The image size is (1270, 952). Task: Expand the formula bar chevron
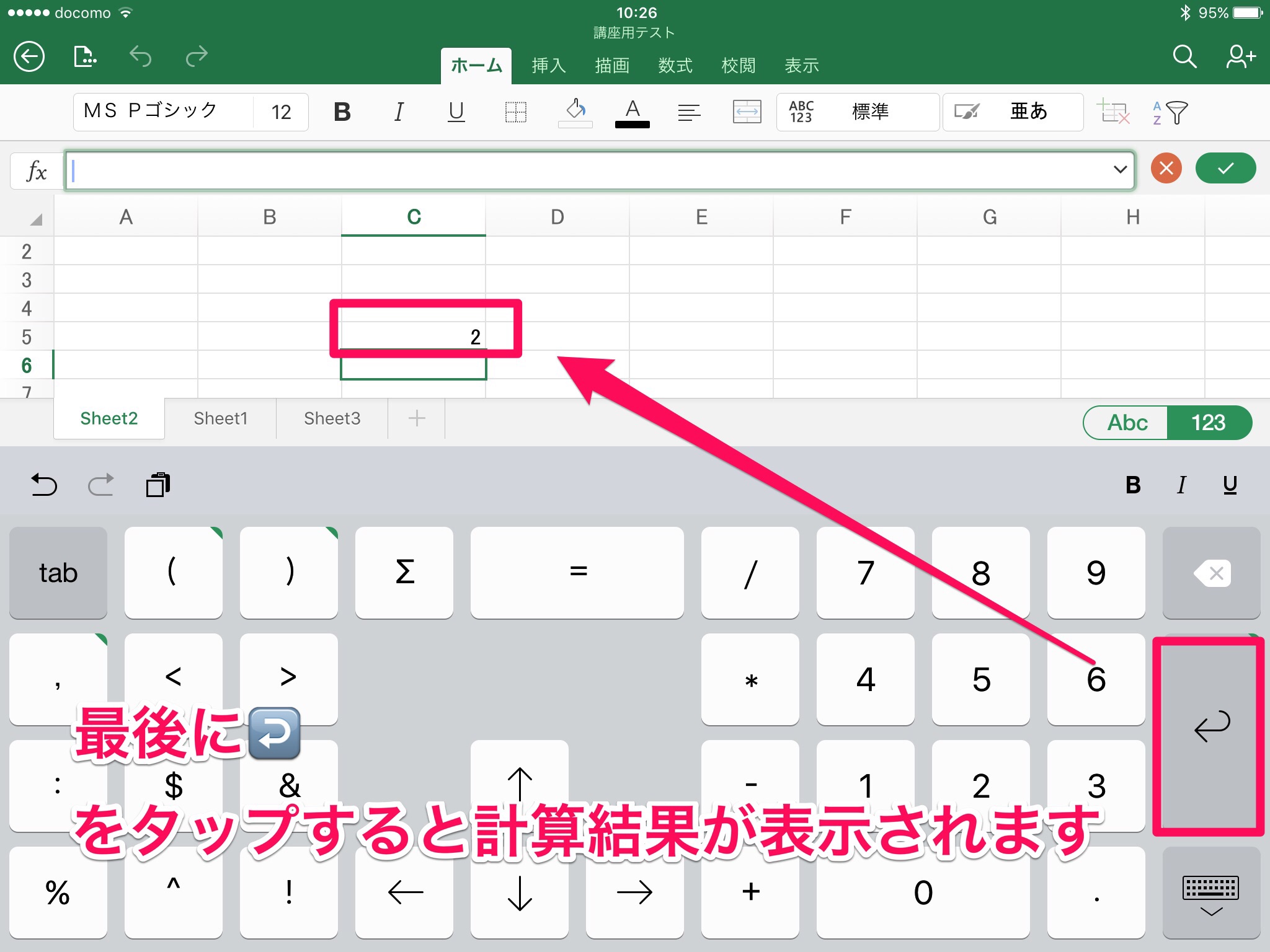coord(1119,169)
